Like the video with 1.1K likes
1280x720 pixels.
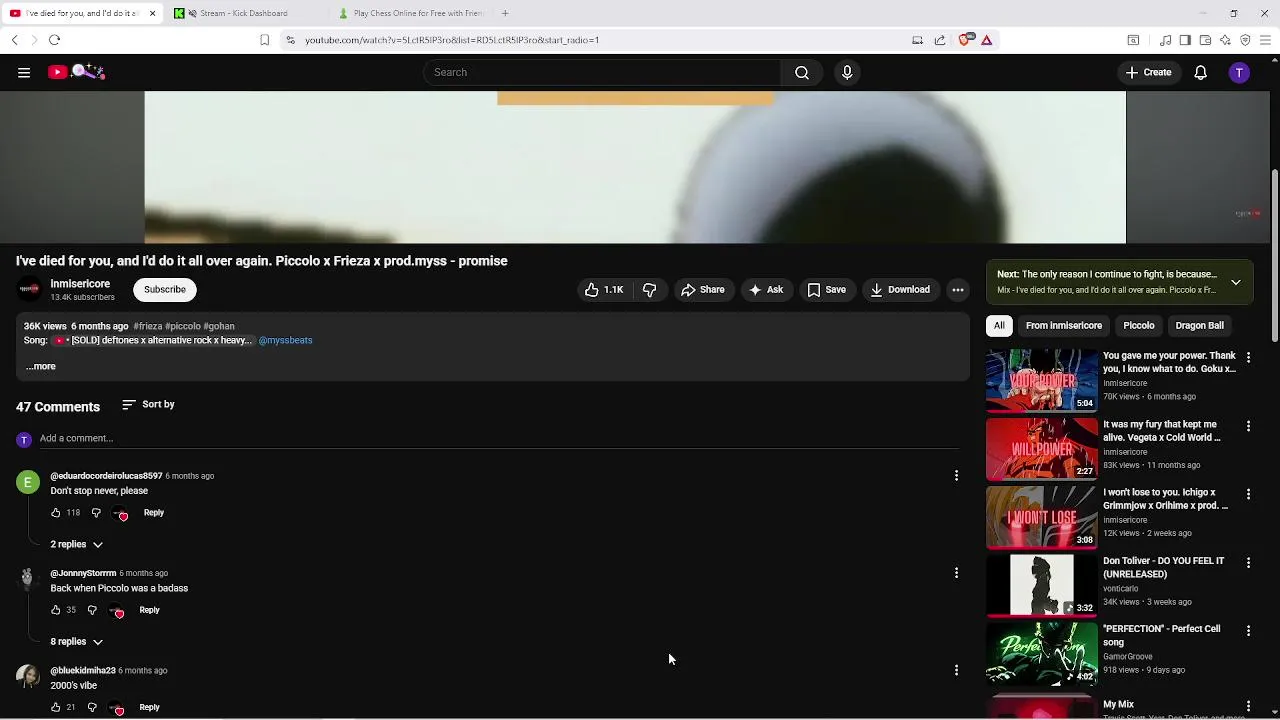point(604,290)
